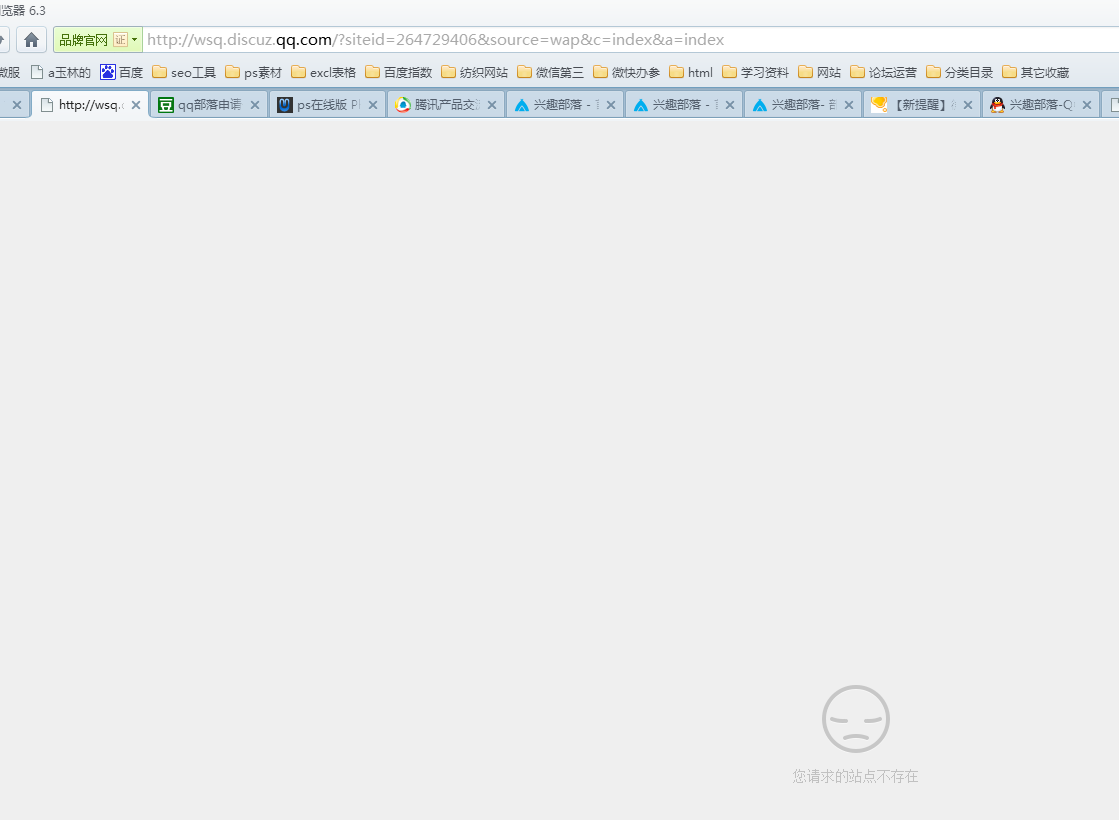The height and width of the screenshot is (820, 1119).
Task: Open the seo工具 bookmark folder
Action: tap(184, 72)
